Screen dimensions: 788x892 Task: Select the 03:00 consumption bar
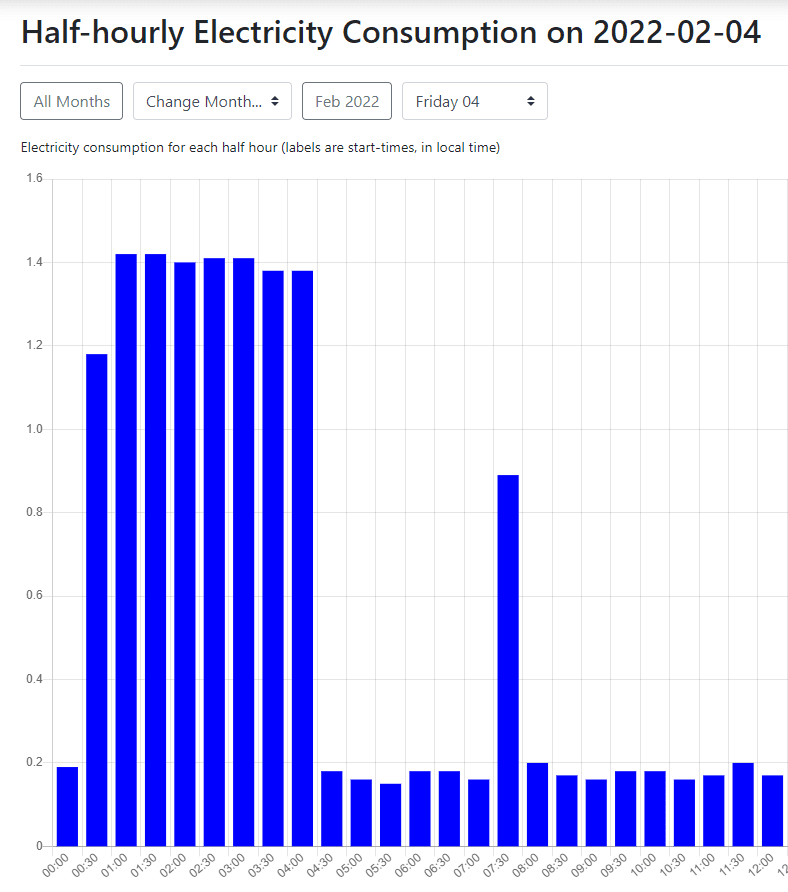pos(244,552)
